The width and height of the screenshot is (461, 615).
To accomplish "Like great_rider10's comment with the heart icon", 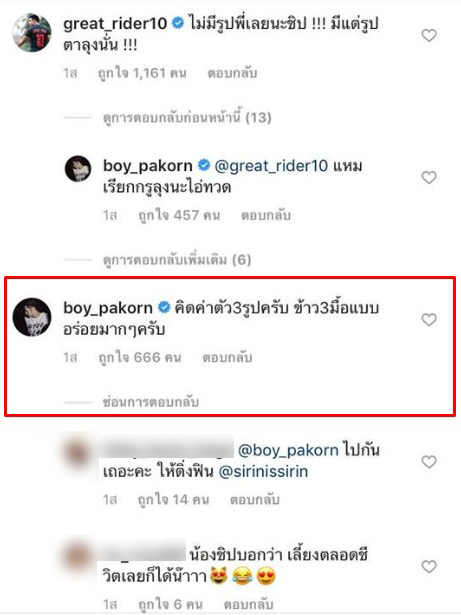I will [429, 36].
